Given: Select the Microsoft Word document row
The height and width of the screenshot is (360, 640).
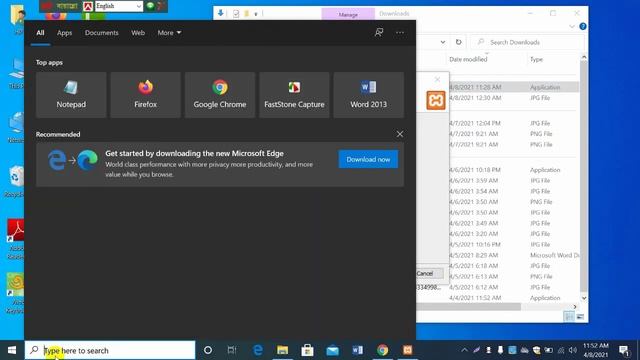Looking at the screenshot, I should tap(513, 255).
